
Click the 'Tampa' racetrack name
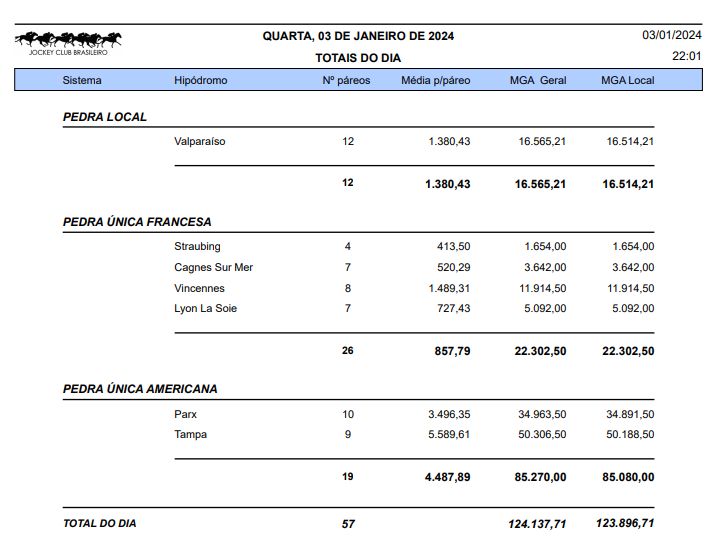pos(190,435)
